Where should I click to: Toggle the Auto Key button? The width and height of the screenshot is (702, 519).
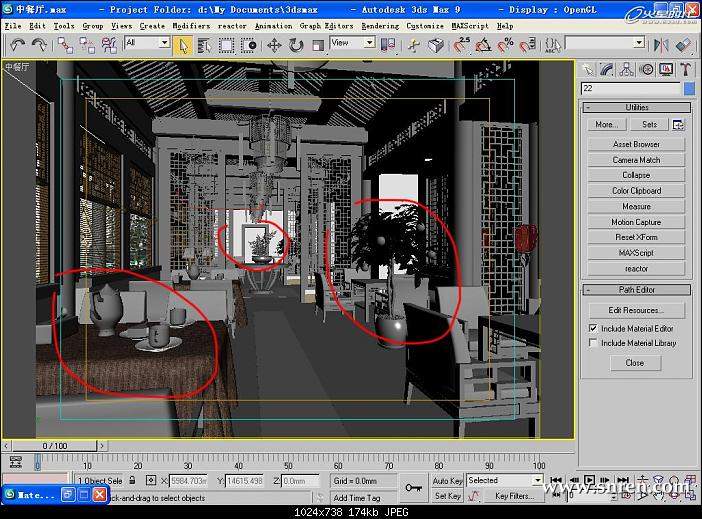[448, 481]
